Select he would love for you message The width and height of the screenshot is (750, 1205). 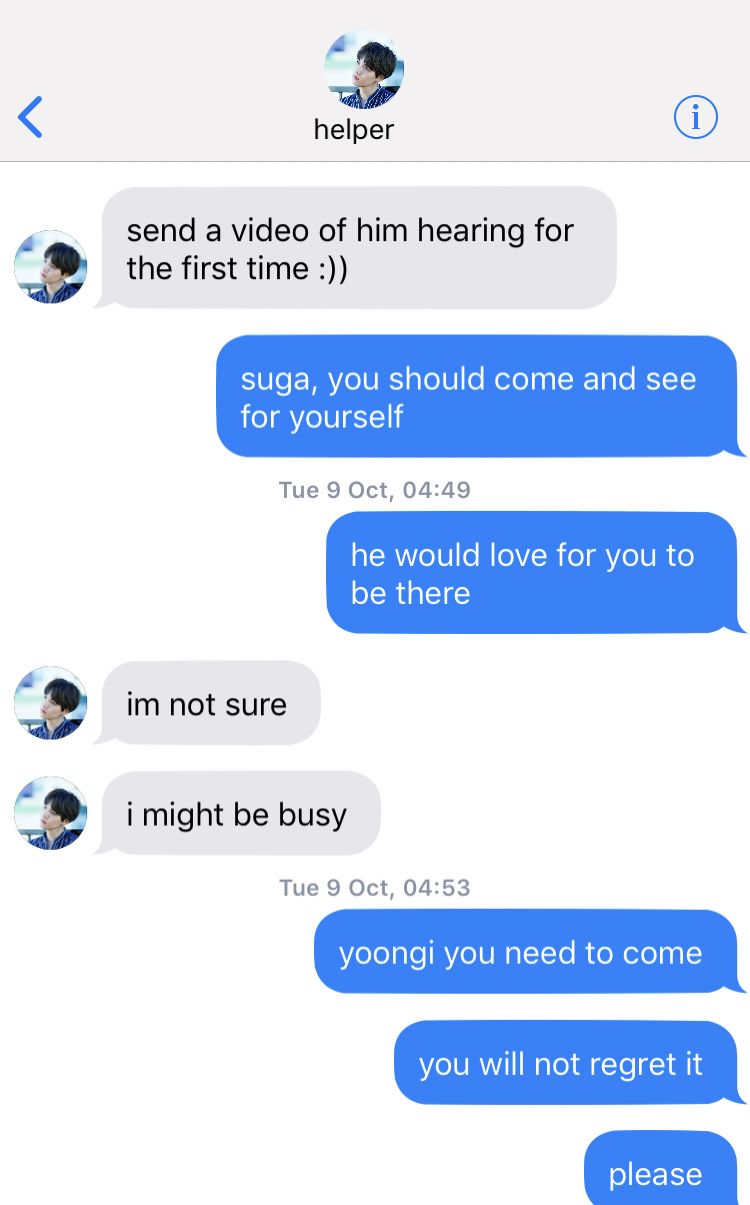tap(534, 573)
